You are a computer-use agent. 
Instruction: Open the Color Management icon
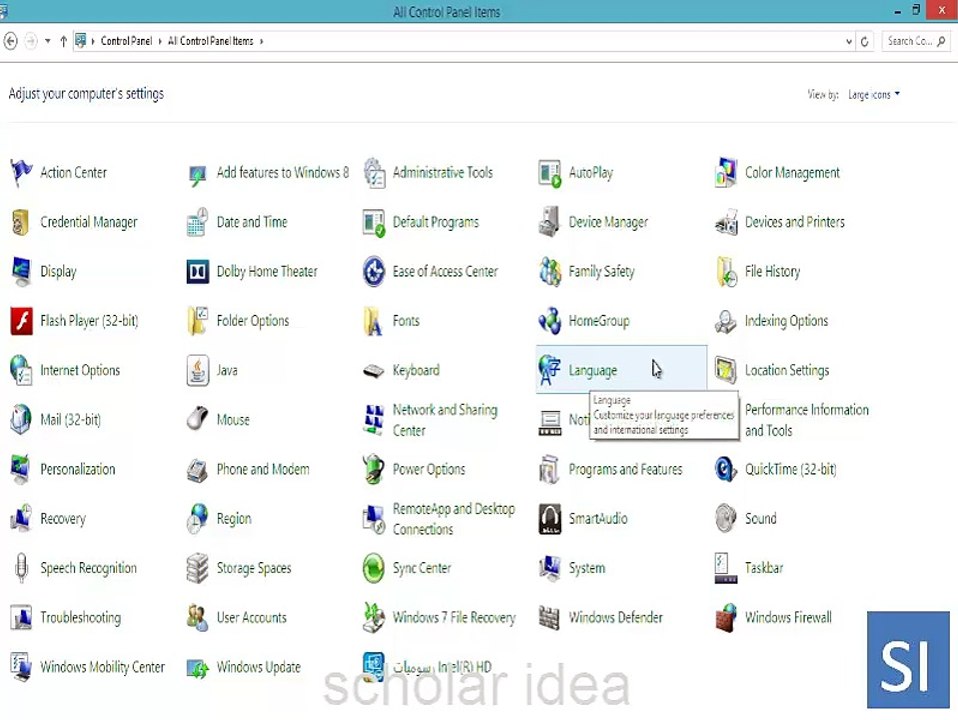point(725,173)
